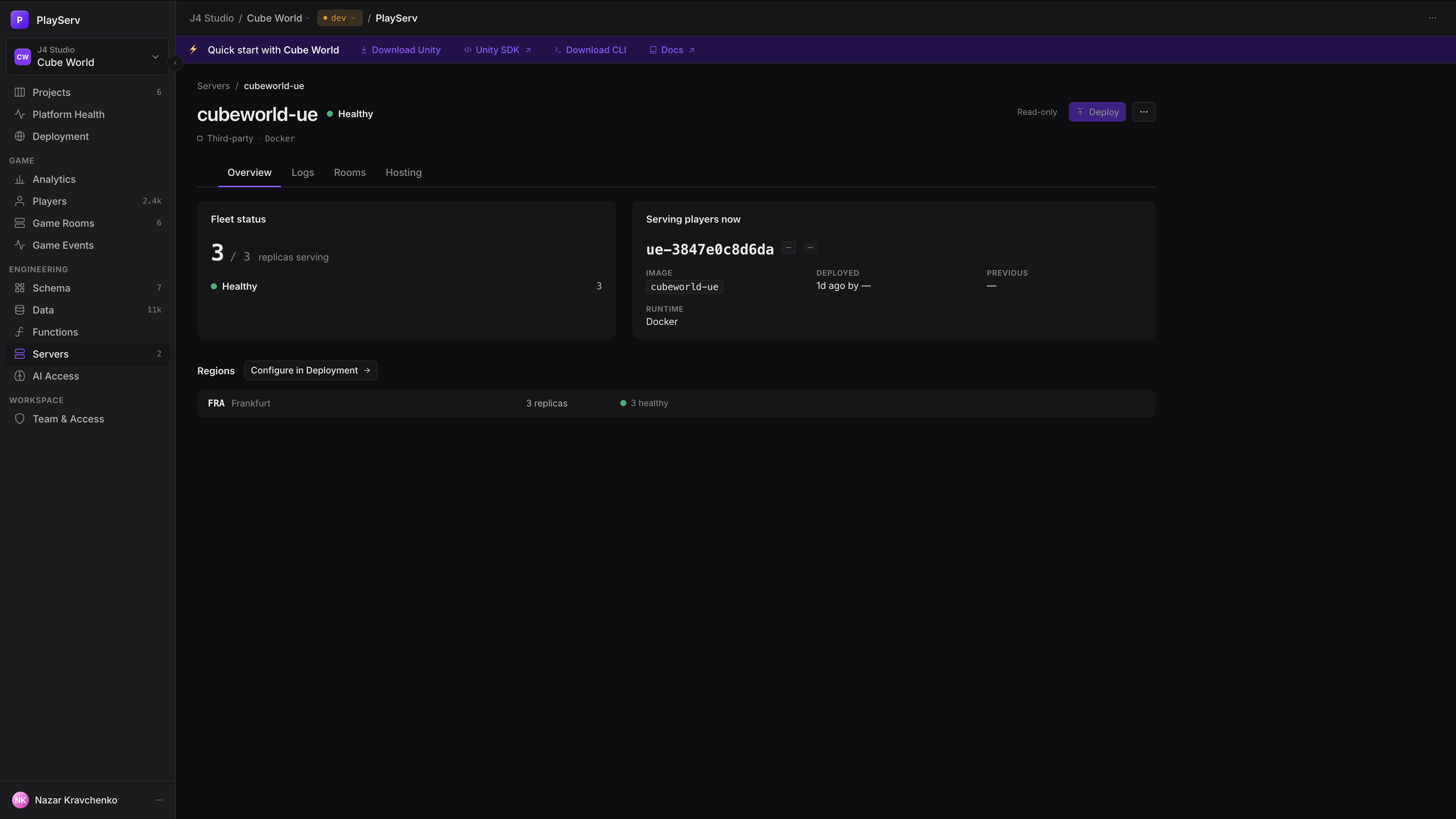The width and height of the screenshot is (1456, 819).
Task: Open Game Events in sidebar
Action: [x=88, y=245]
